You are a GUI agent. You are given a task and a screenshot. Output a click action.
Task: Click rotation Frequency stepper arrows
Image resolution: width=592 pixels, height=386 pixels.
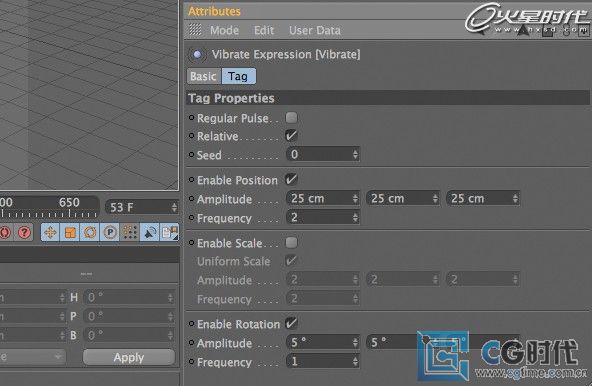click(355, 361)
